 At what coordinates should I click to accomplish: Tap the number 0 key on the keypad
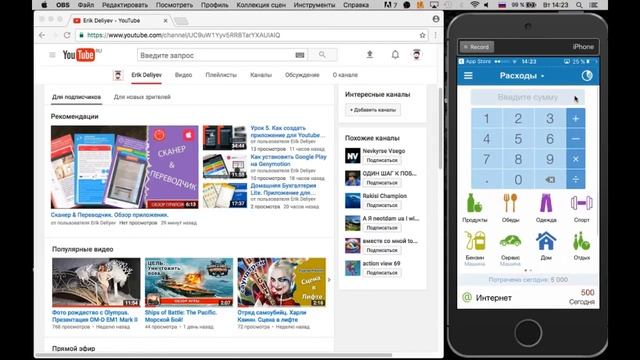click(x=518, y=179)
